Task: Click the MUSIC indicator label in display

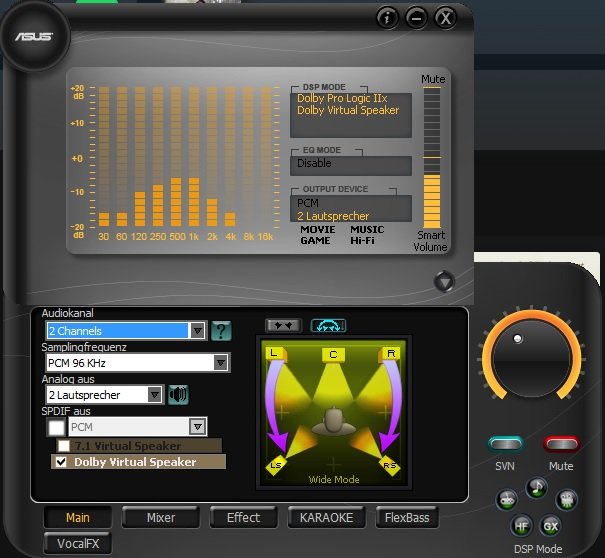Action: 367,230
